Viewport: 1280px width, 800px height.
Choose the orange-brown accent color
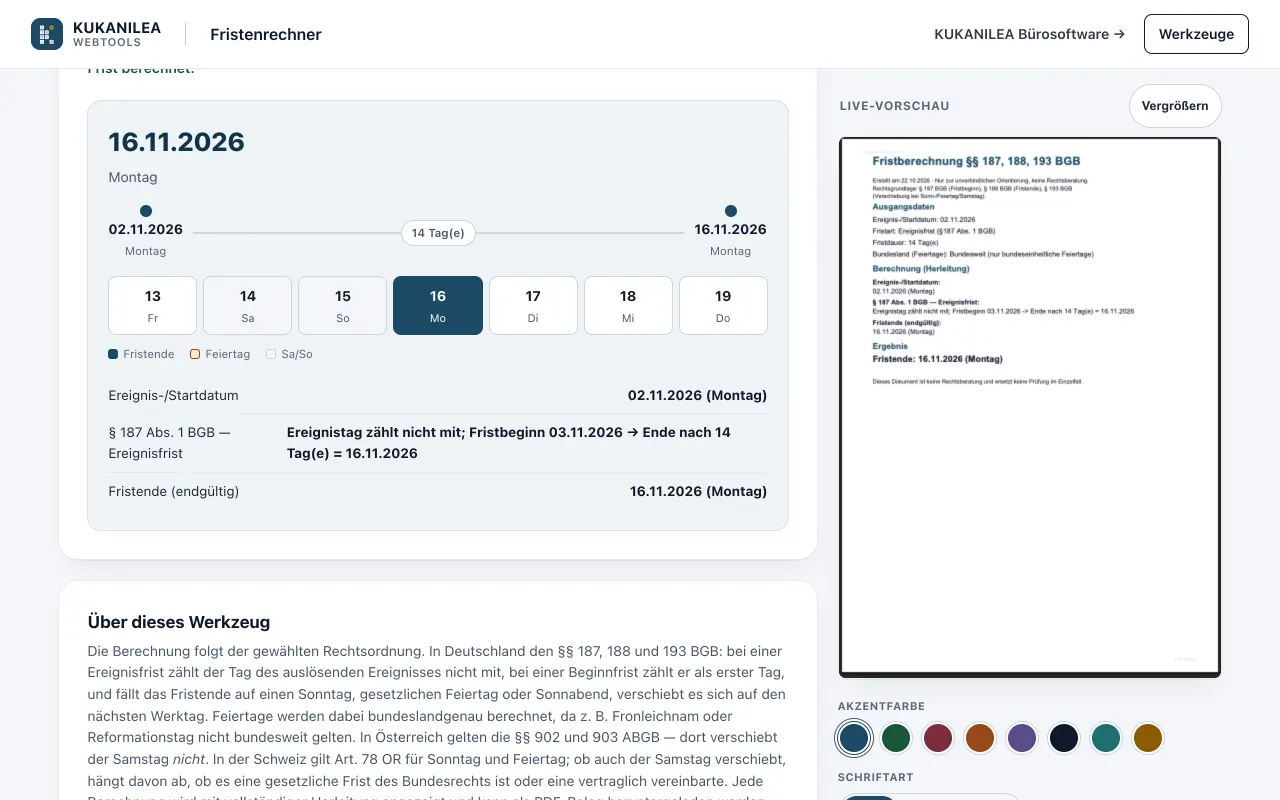click(980, 738)
